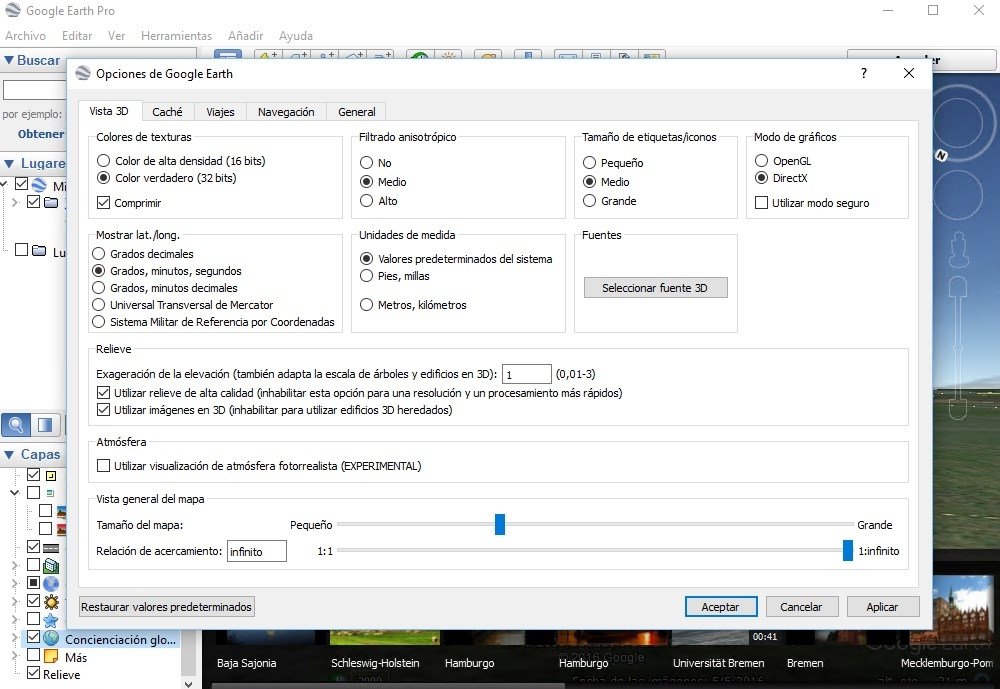
Task: Enable Utilizar modo seguro
Action: (x=761, y=203)
